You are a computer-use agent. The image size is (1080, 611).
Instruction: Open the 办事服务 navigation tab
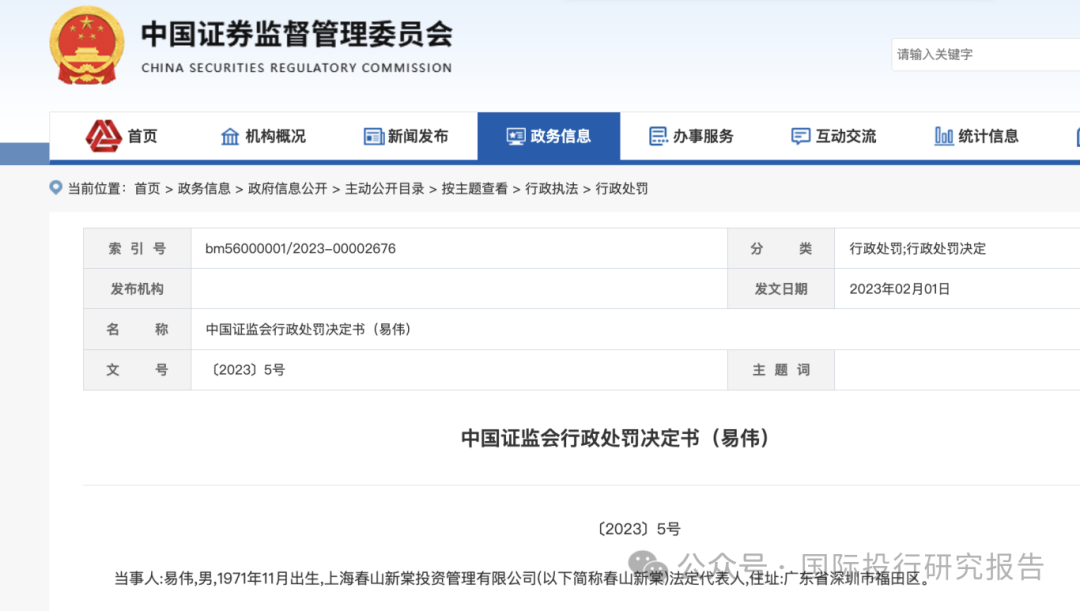tap(692, 136)
